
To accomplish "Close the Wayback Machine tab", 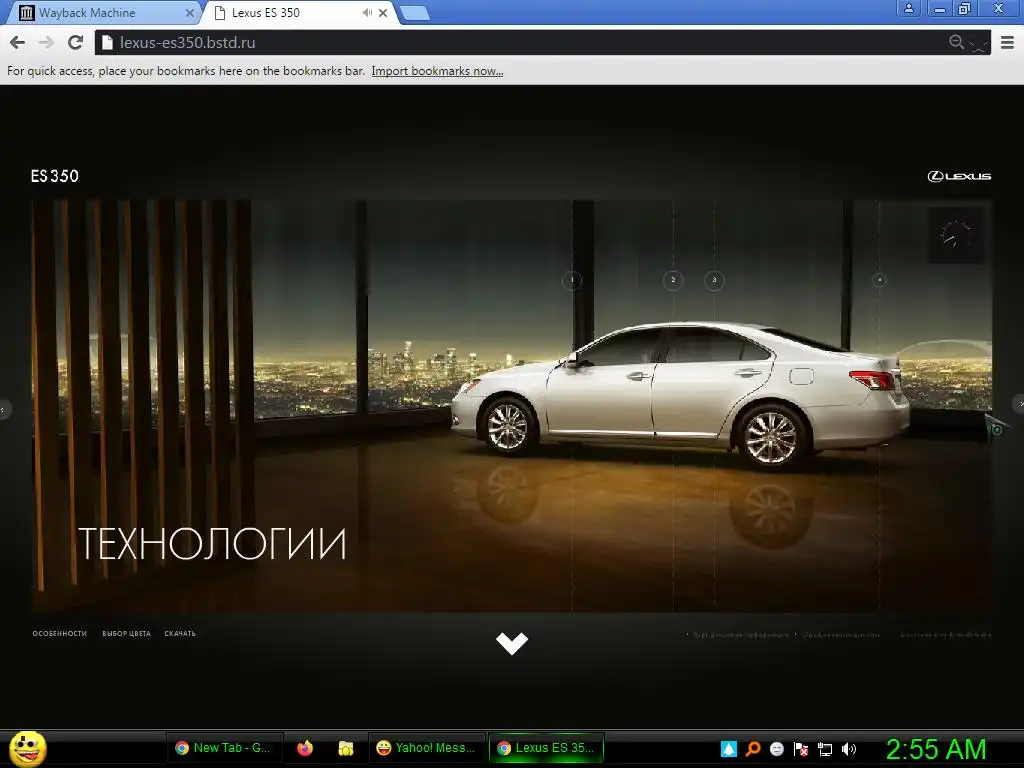I will 189,12.
